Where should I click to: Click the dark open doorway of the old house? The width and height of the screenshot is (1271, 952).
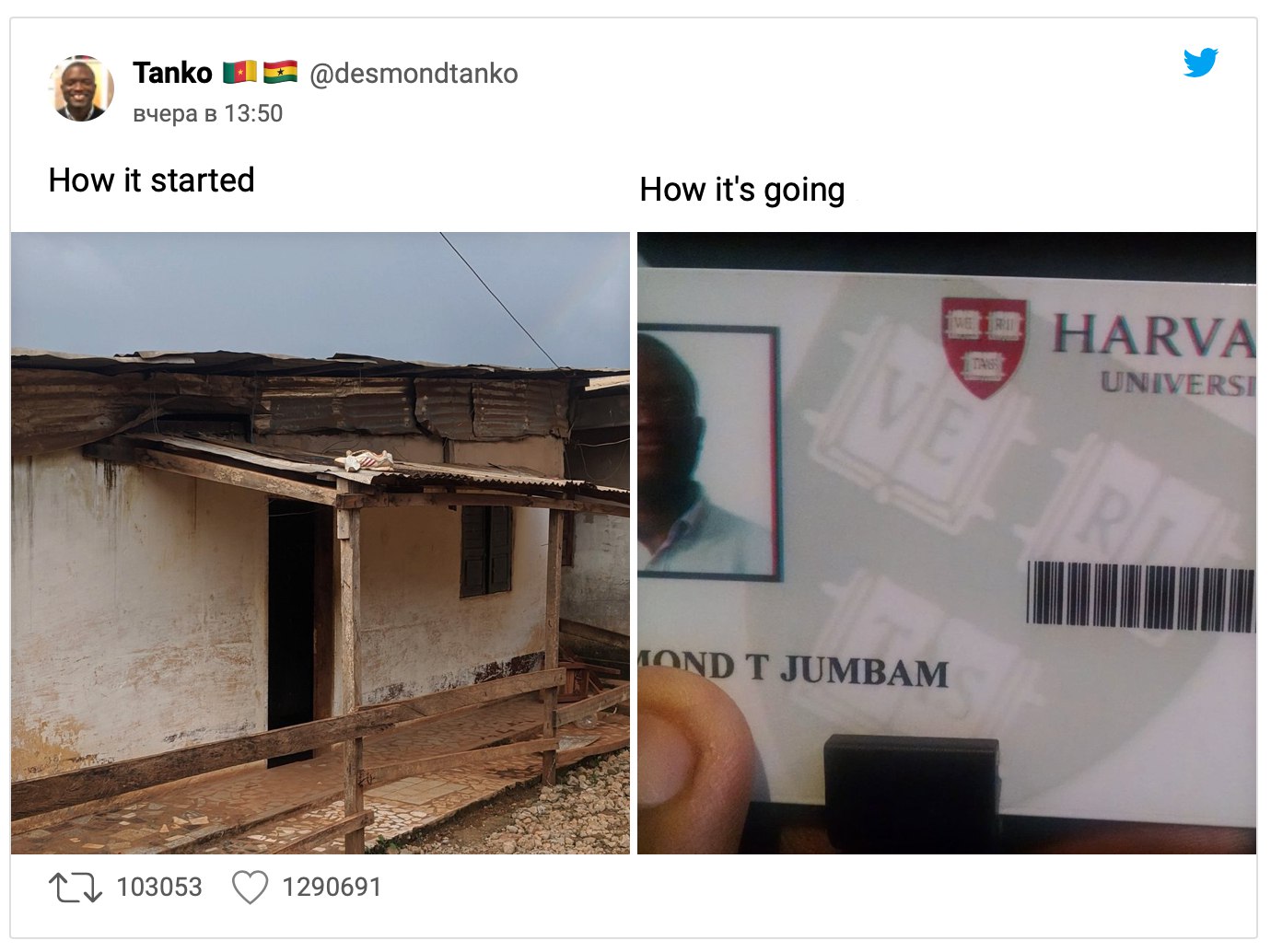(292, 626)
